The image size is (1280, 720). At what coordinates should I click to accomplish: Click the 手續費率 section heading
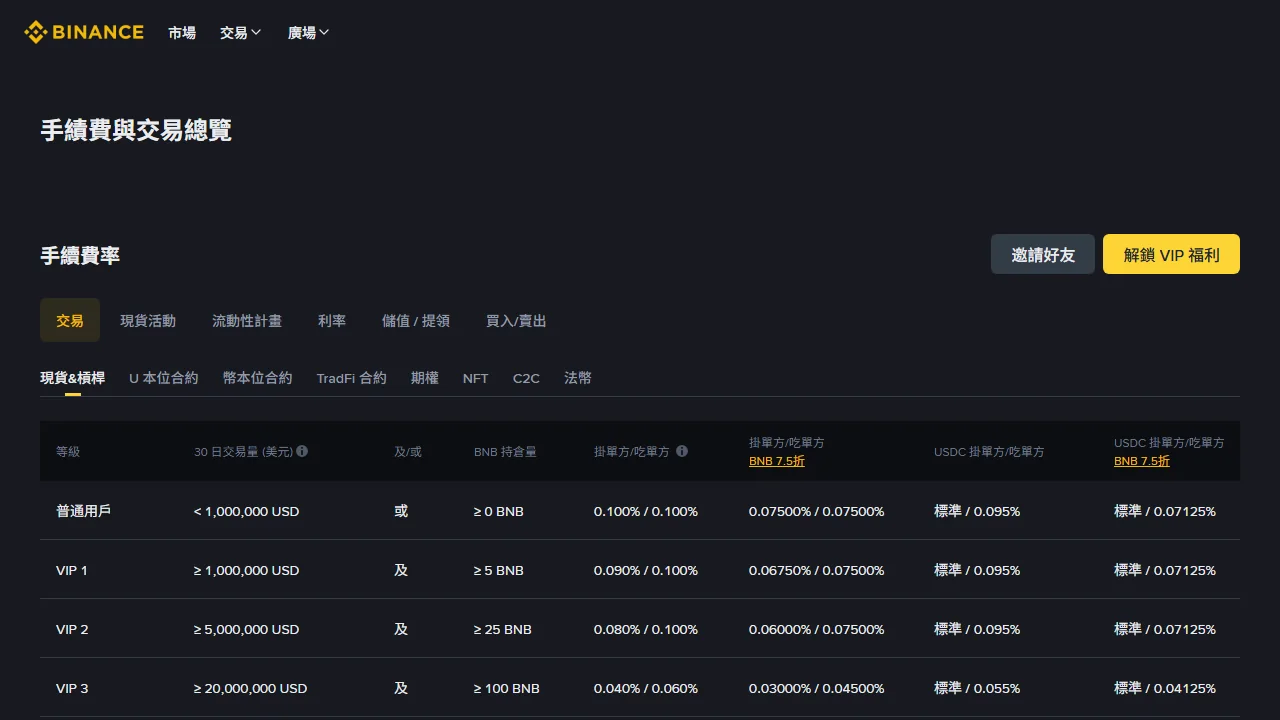click(x=80, y=255)
